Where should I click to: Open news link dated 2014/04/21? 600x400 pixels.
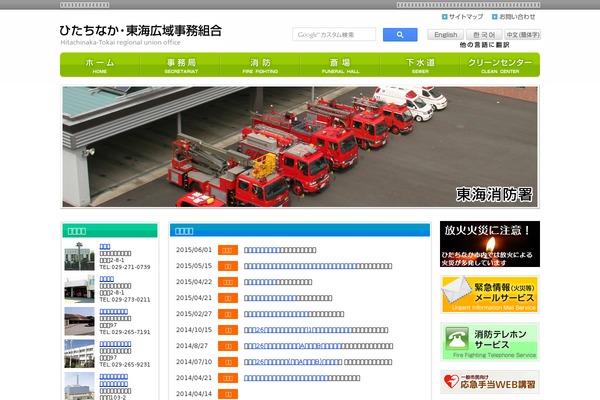[x=286, y=378]
